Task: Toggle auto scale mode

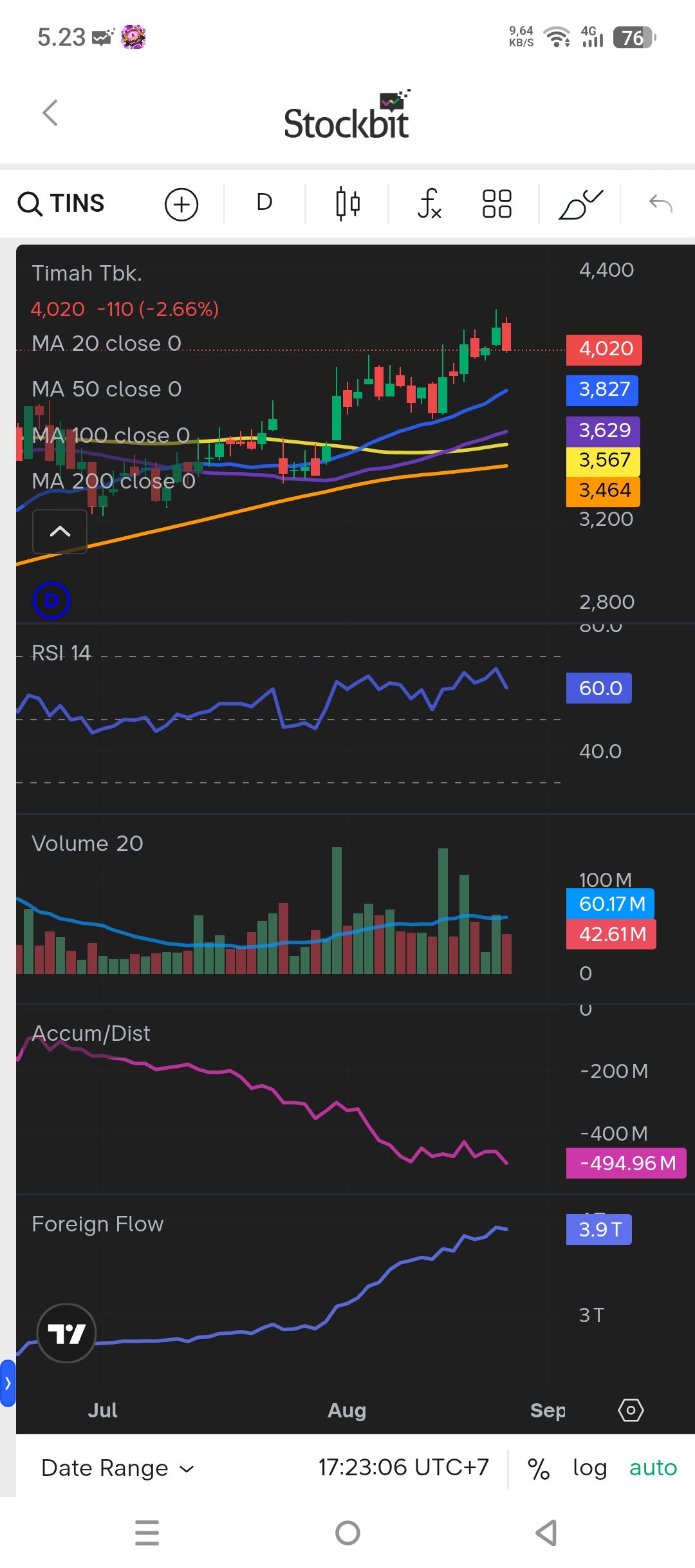Action: [x=653, y=1468]
